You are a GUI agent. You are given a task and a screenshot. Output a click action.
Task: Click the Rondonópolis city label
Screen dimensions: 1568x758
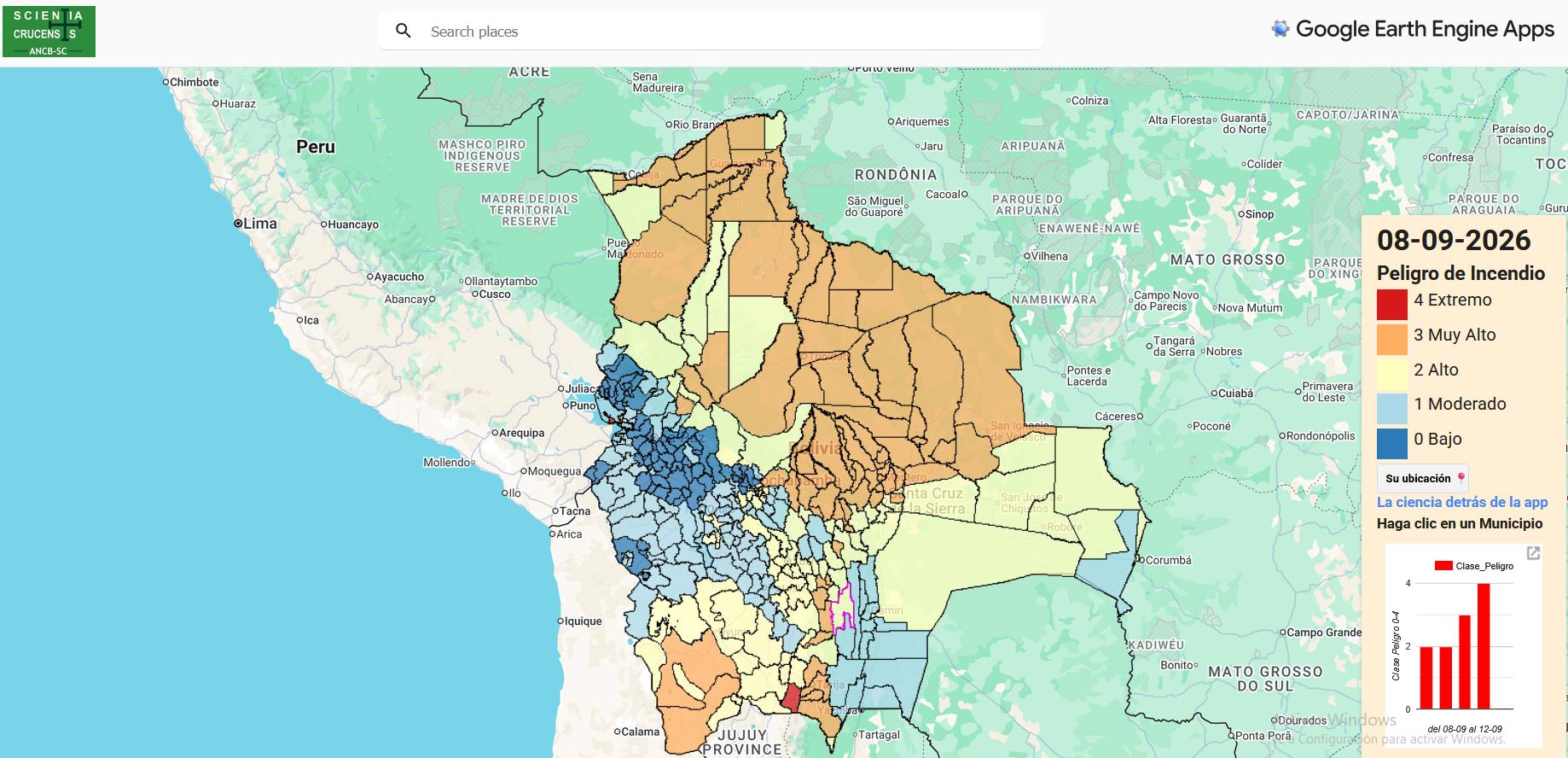(1320, 435)
